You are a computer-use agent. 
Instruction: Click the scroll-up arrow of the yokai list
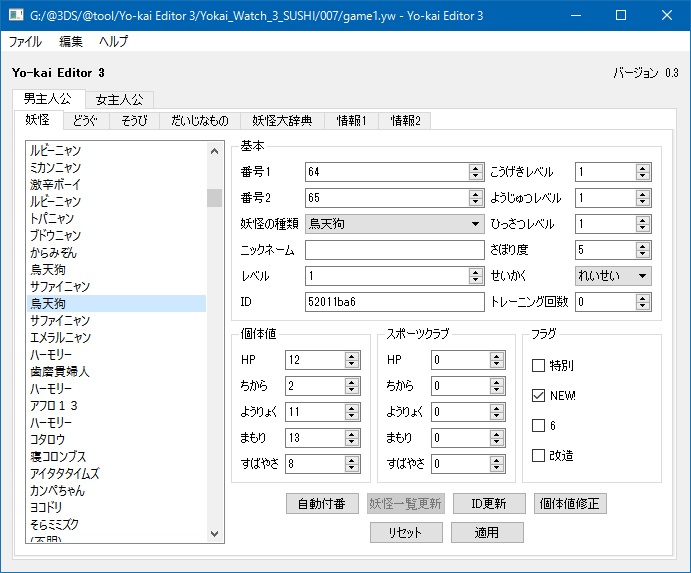point(215,152)
